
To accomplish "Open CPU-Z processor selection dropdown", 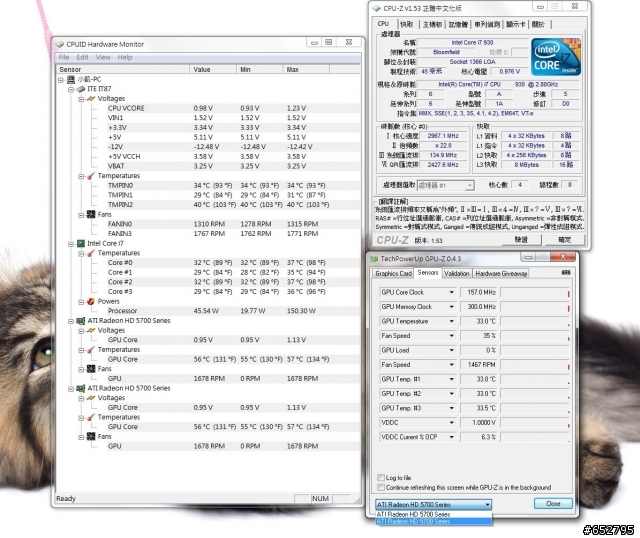I will (470, 185).
